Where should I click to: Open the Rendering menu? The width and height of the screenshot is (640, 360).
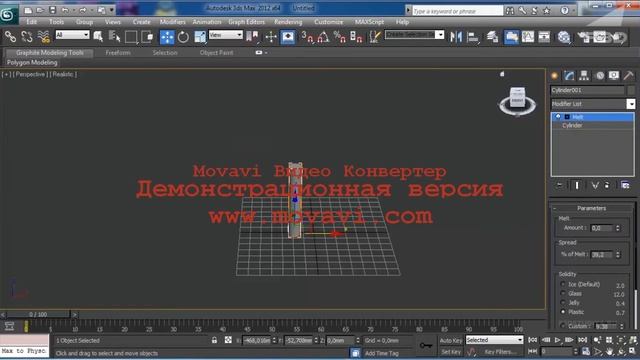(x=288, y=22)
